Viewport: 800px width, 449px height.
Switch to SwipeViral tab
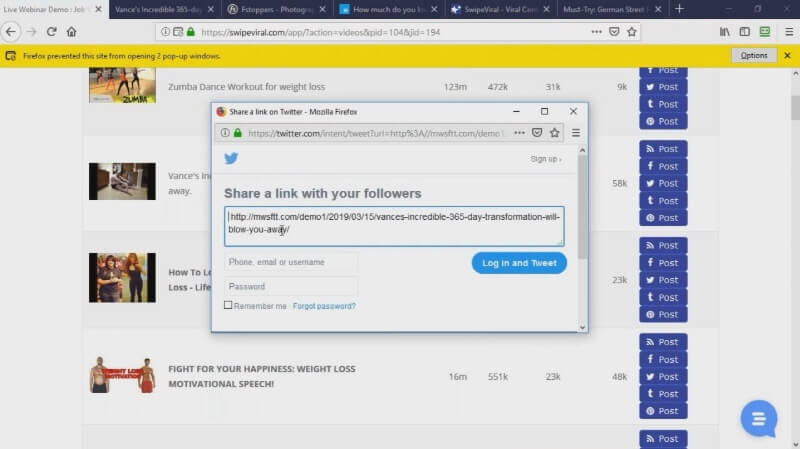495,9
